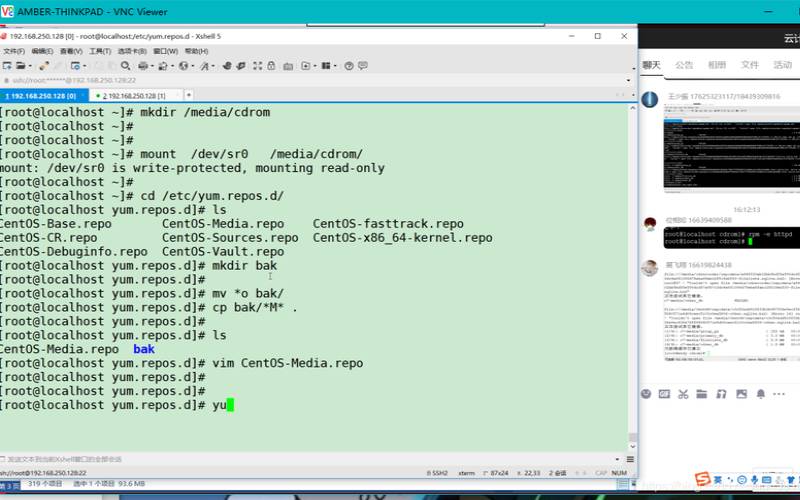Switch to session tab 2 192.168.250.128 [1]
Viewport: 800px width, 500px height.
135,95
